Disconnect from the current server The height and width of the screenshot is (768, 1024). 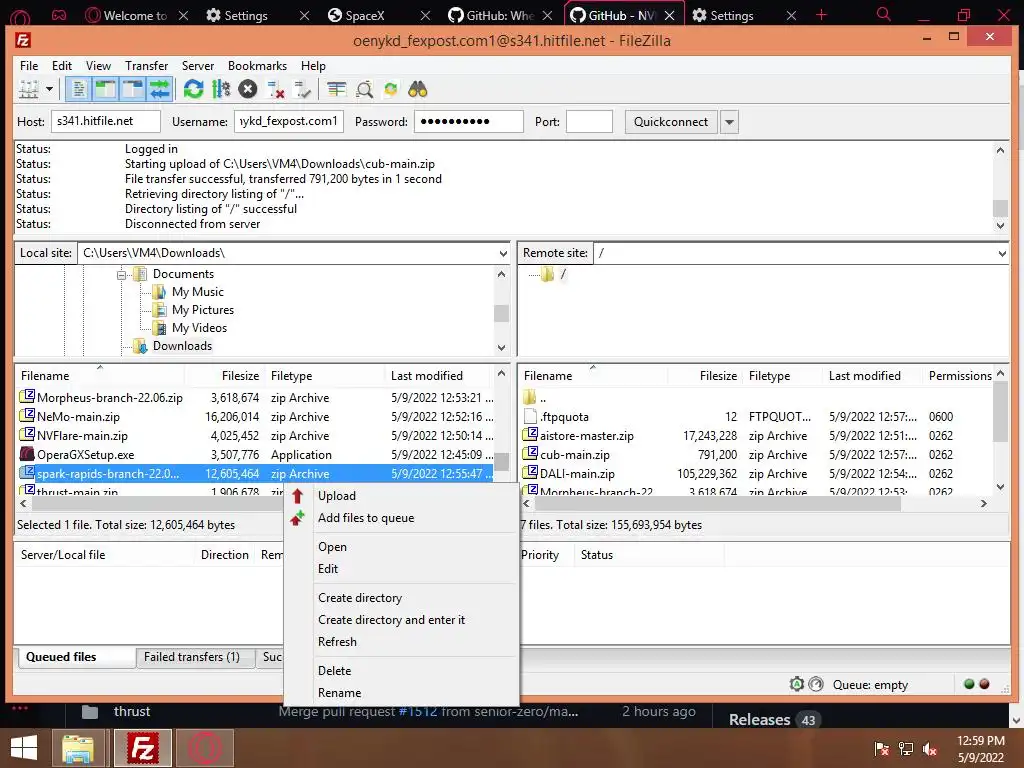pos(276,89)
